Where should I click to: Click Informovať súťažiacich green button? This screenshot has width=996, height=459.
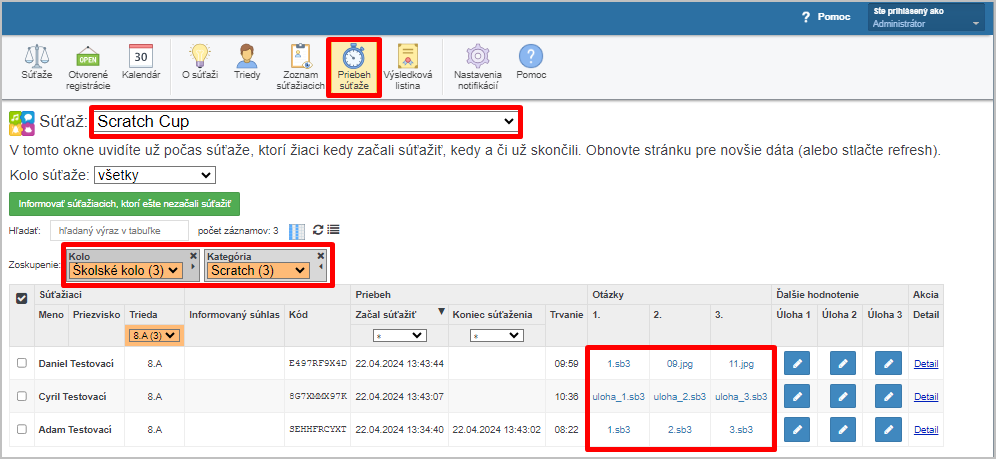124,204
